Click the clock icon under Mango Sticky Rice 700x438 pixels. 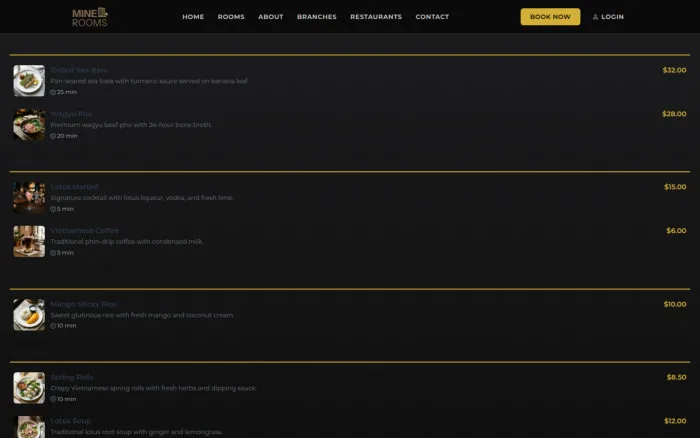tap(53, 326)
